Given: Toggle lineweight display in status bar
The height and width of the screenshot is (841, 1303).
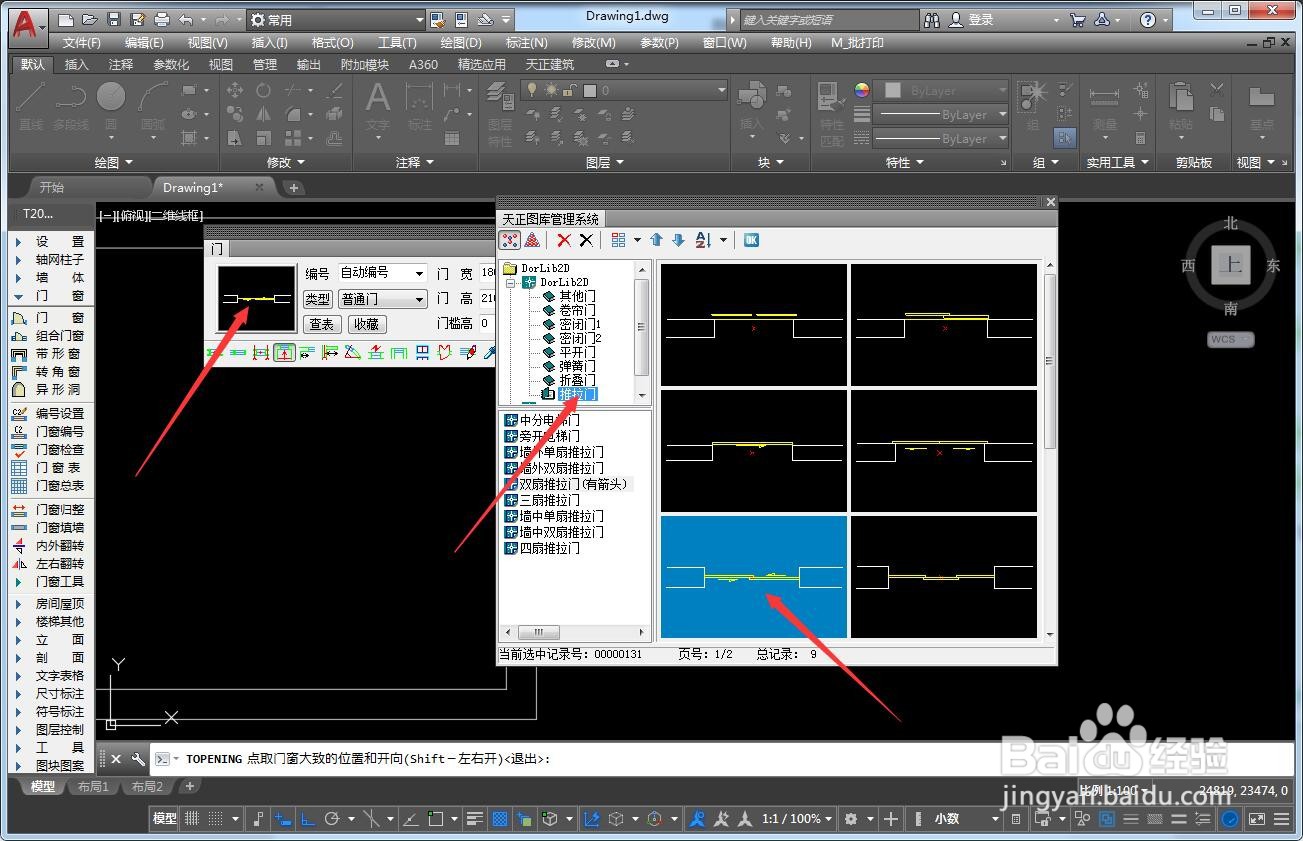Looking at the screenshot, I should click(x=475, y=819).
